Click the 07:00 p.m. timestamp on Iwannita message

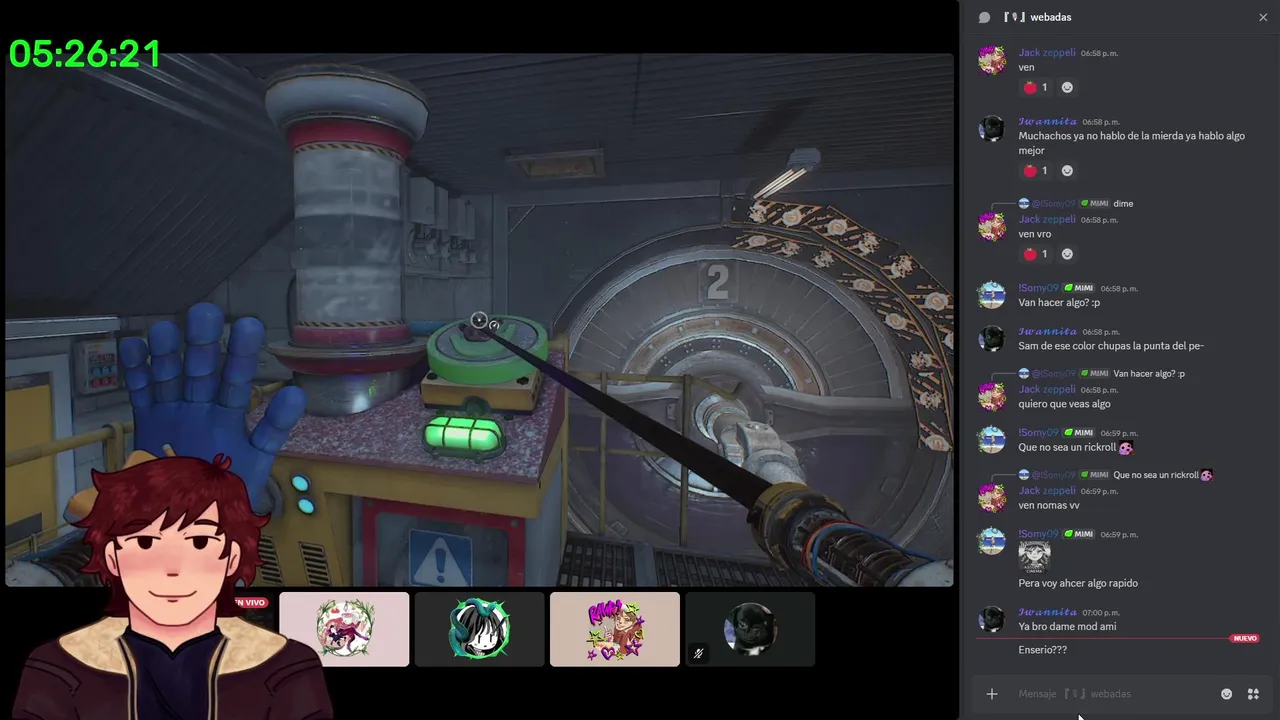[x=1101, y=613]
